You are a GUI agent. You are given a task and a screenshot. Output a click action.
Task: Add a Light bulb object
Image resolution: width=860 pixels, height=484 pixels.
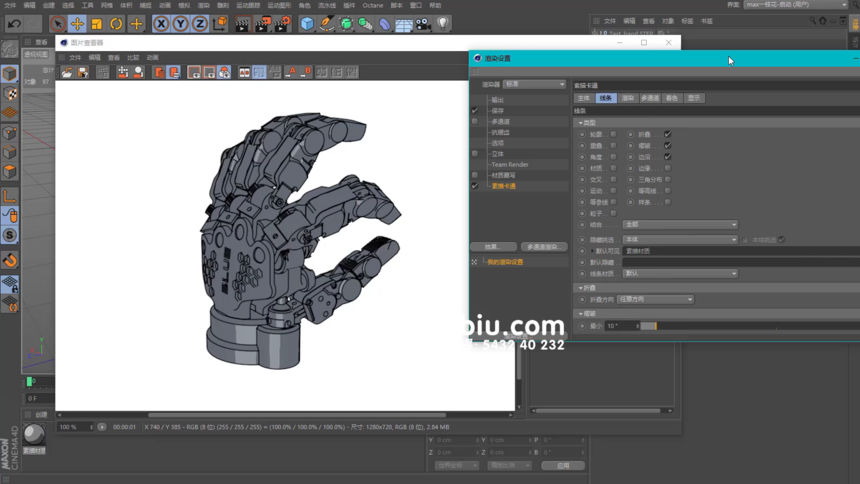(x=443, y=24)
